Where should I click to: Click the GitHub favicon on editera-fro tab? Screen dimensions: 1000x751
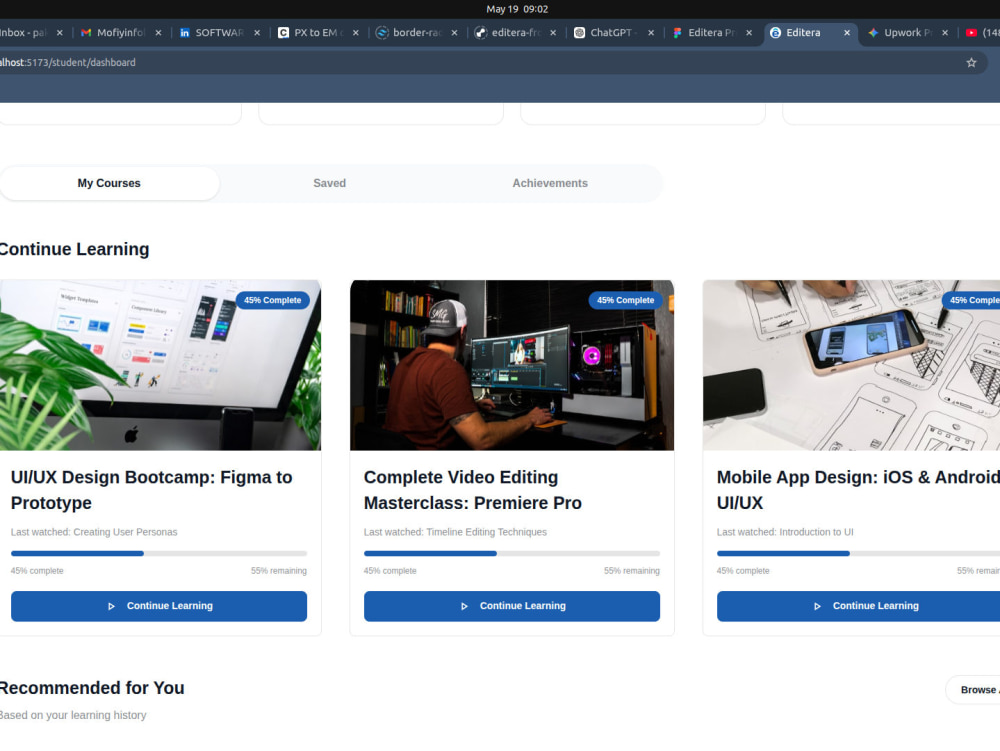coord(481,33)
